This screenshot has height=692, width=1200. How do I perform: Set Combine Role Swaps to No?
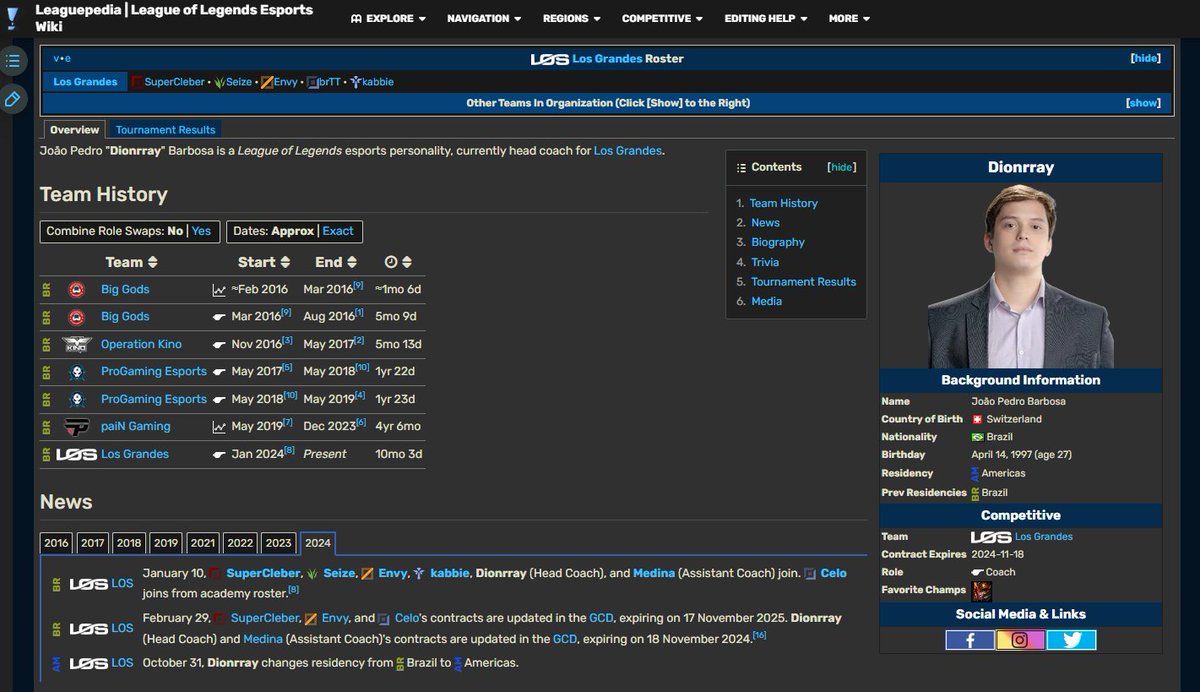175,231
